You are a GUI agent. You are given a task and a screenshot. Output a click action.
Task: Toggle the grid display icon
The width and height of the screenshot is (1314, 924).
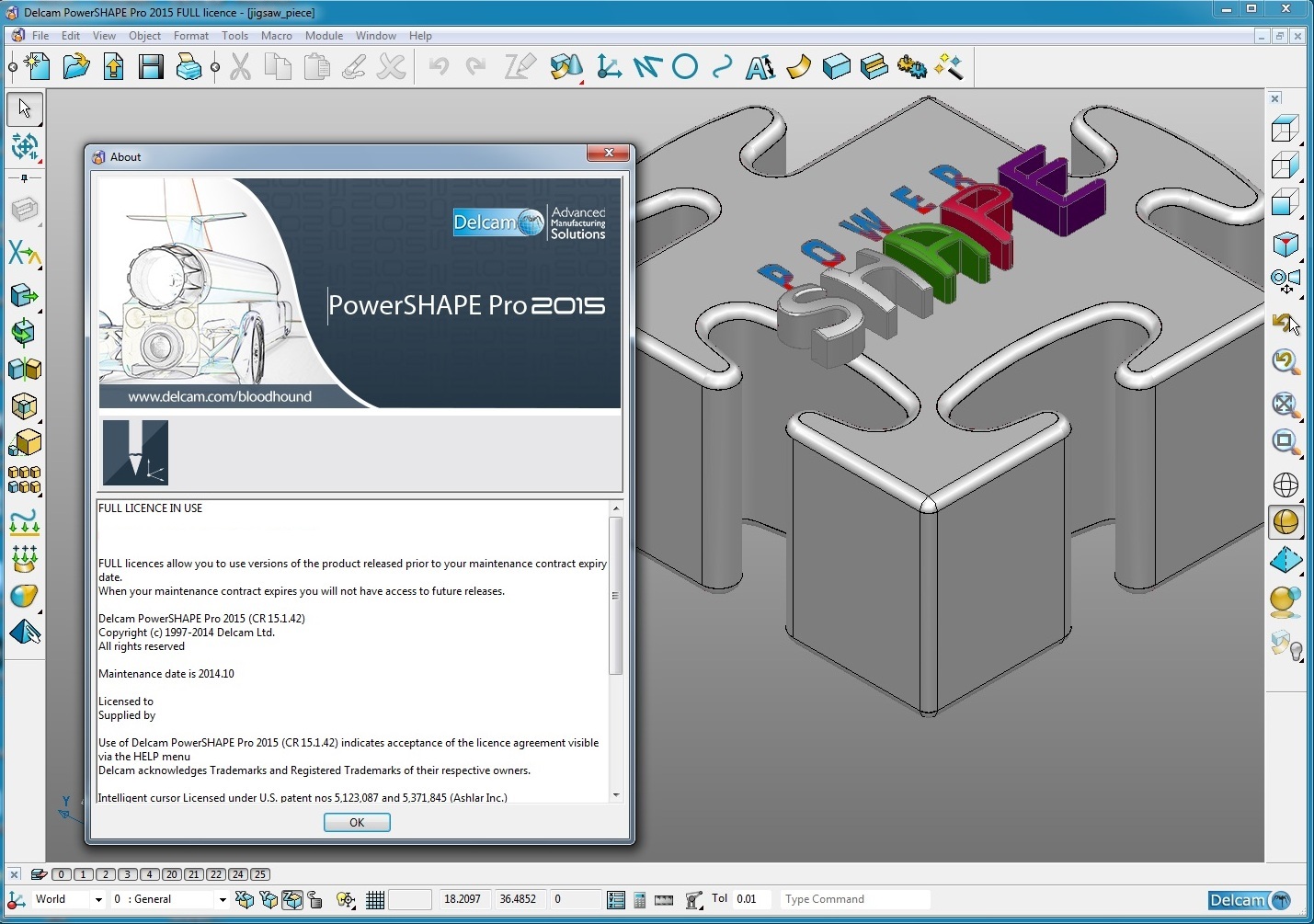(x=375, y=900)
